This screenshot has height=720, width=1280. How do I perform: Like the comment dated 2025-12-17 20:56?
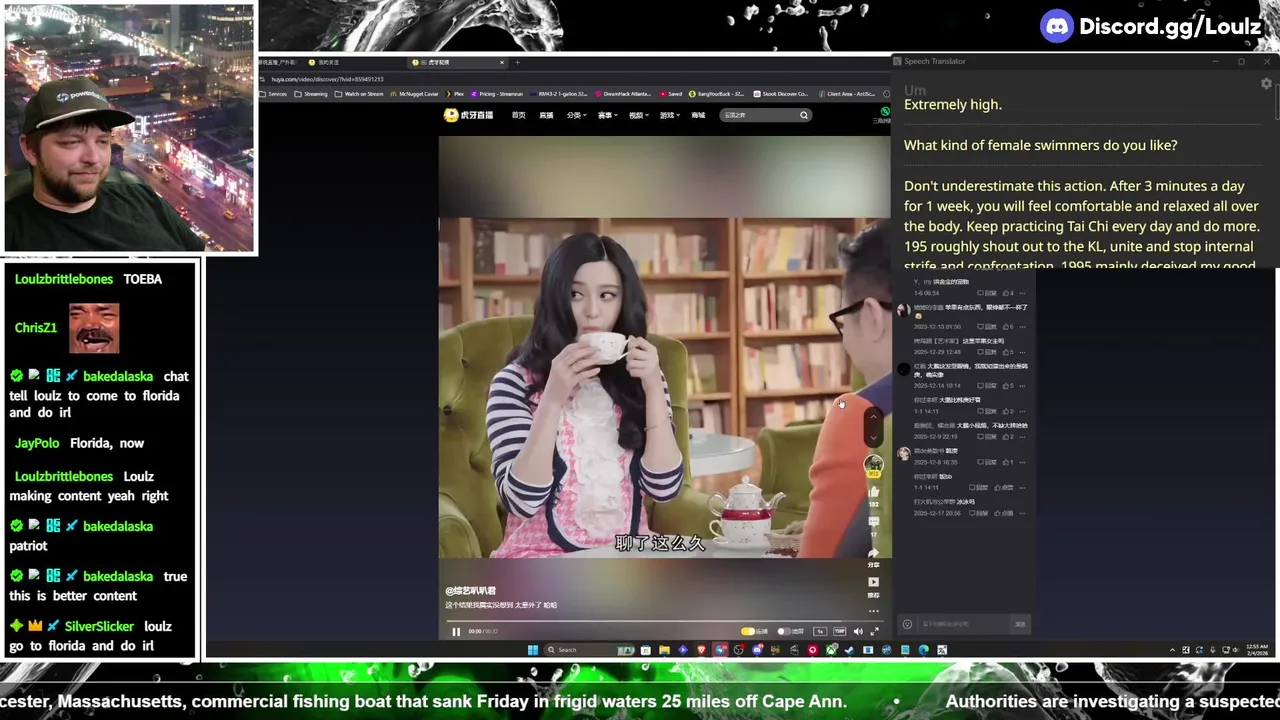click(1004, 513)
